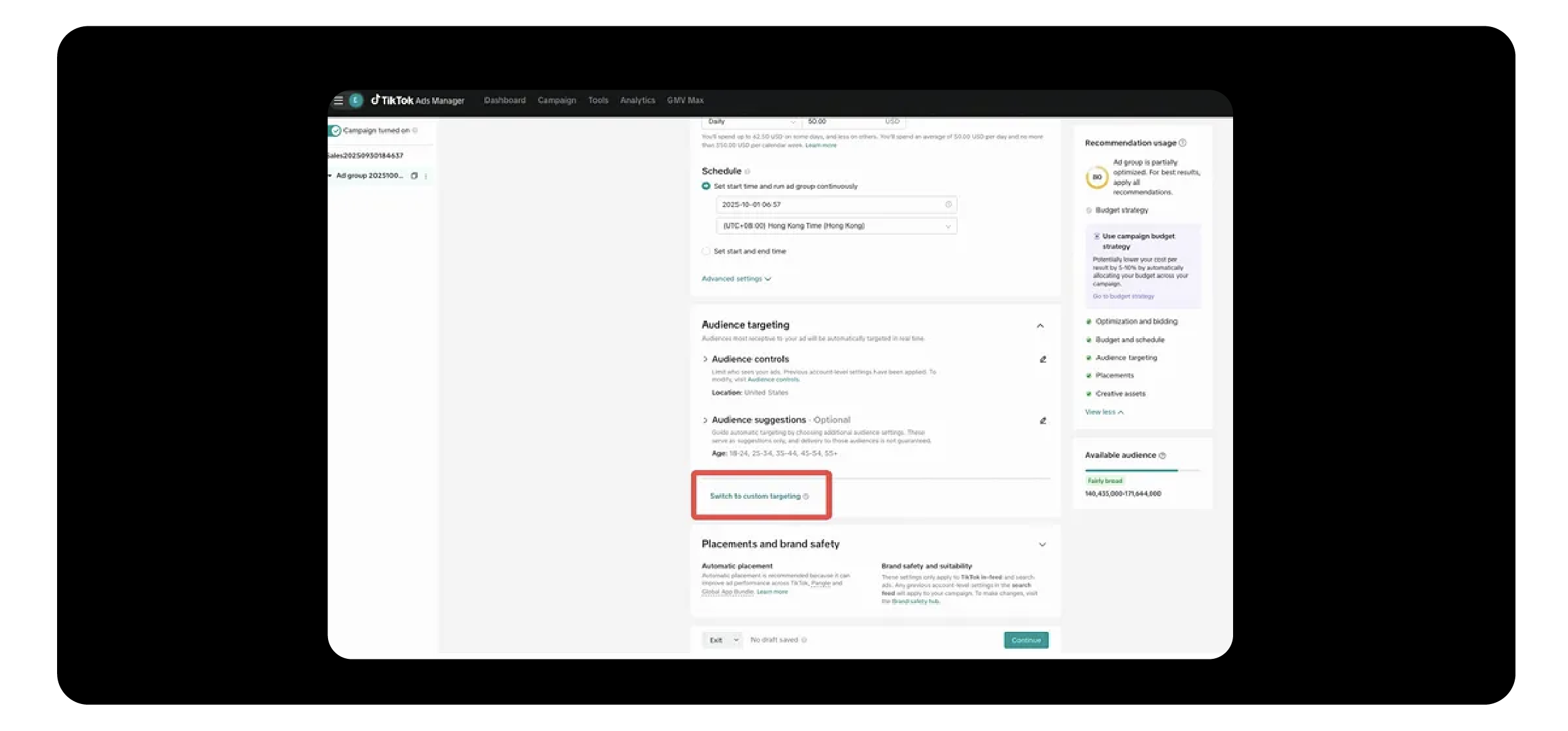Click Switch to custom targeting link
This screenshot has height=731, width=1568.
pos(755,496)
